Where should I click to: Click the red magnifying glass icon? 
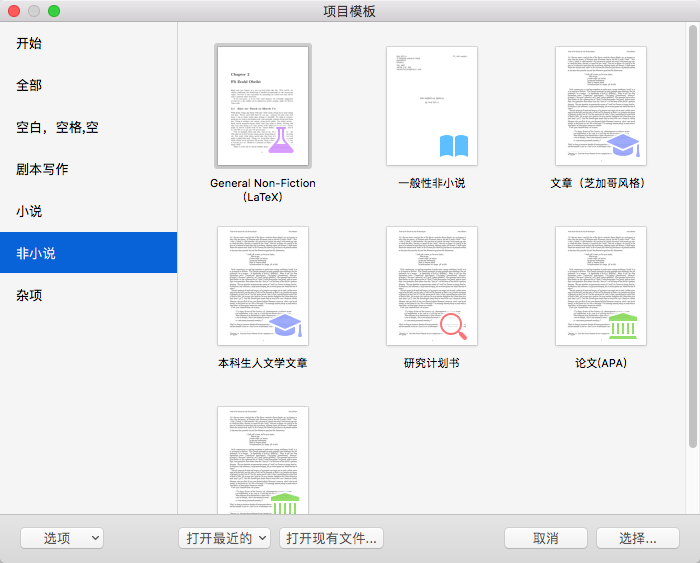coord(453,326)
